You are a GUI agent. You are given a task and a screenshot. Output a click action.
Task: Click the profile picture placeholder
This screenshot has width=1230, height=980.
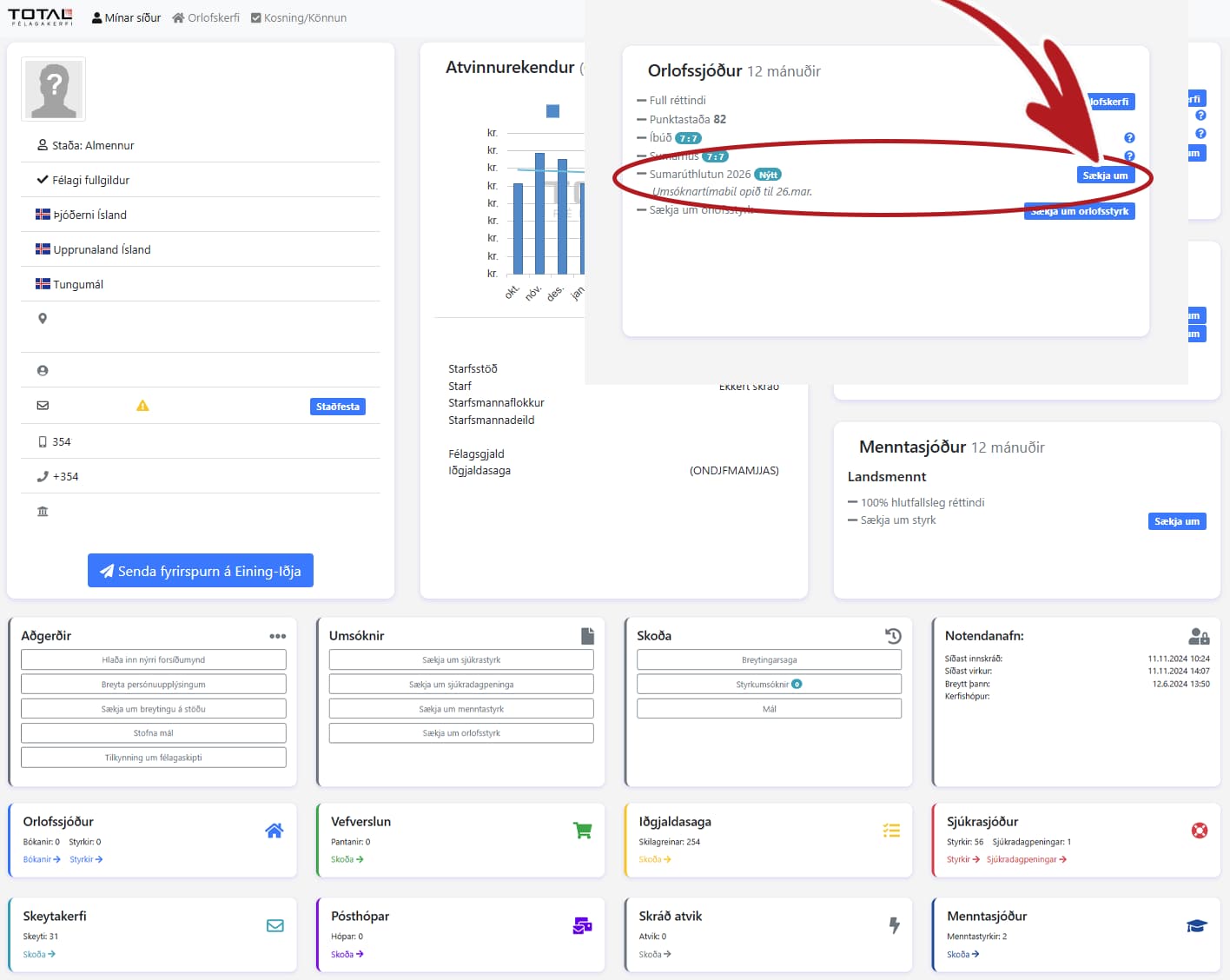(54, 89)
